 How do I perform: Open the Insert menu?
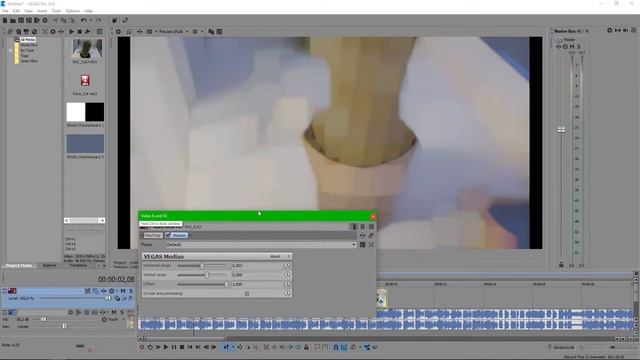42,11
